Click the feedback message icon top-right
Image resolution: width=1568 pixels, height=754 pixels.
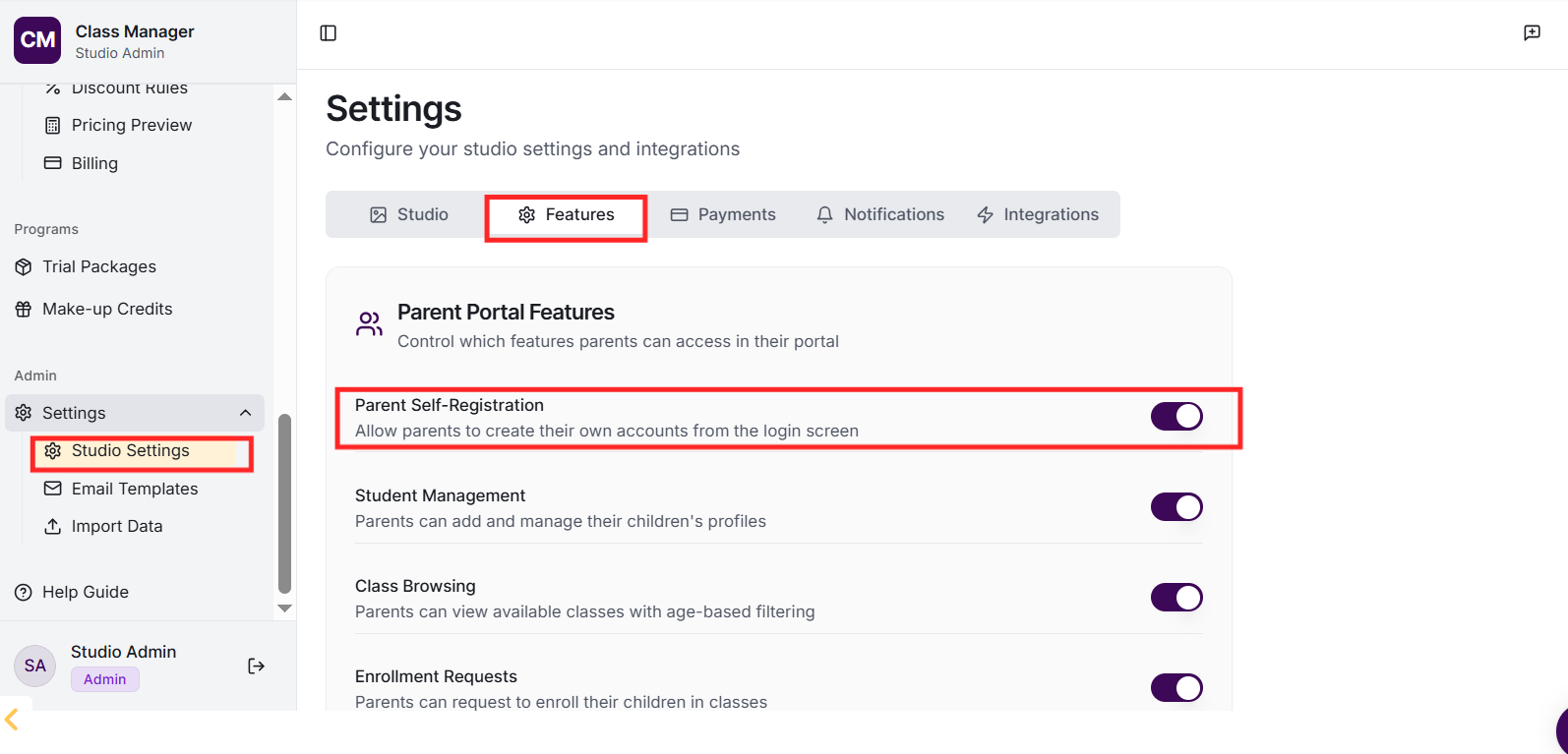pos(1532,33)
